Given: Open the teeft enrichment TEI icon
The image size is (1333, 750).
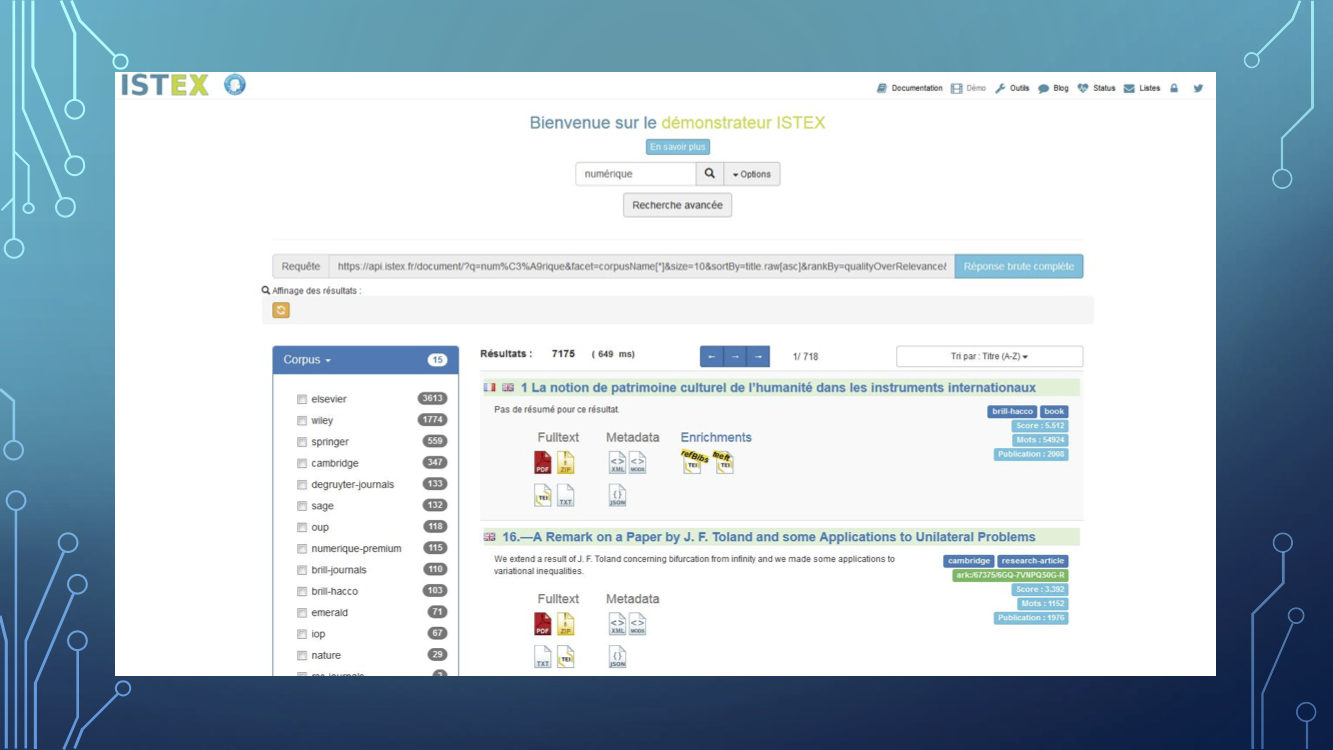Looking at the screenshot, I should click(723, 461).
